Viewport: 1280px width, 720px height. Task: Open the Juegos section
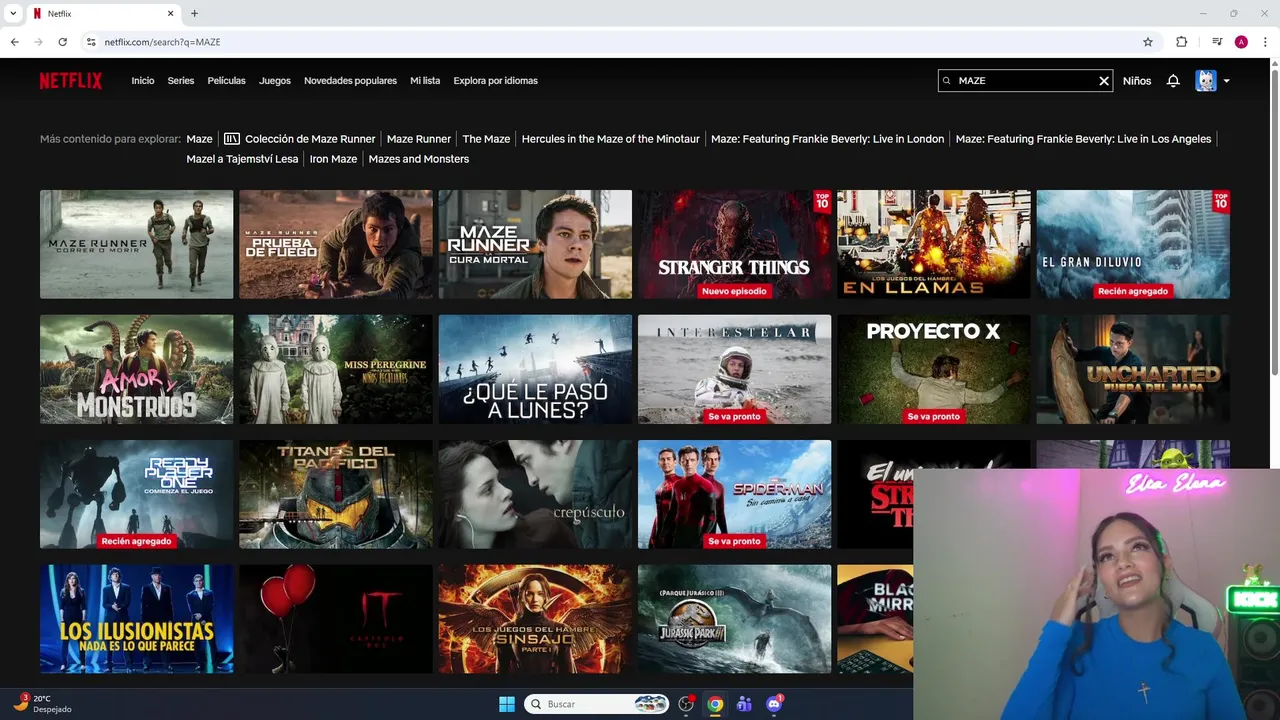click(x=275, y=81)
